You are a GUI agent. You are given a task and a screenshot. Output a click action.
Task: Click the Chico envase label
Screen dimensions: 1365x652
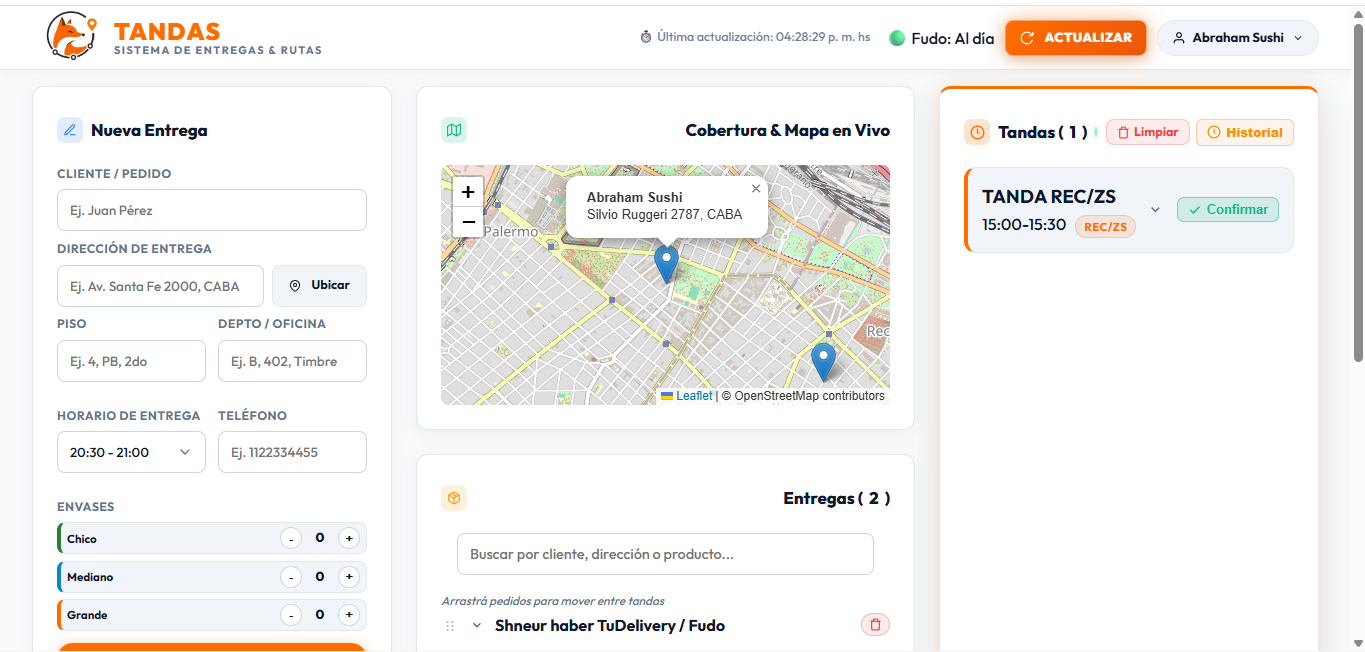(82, 539)
